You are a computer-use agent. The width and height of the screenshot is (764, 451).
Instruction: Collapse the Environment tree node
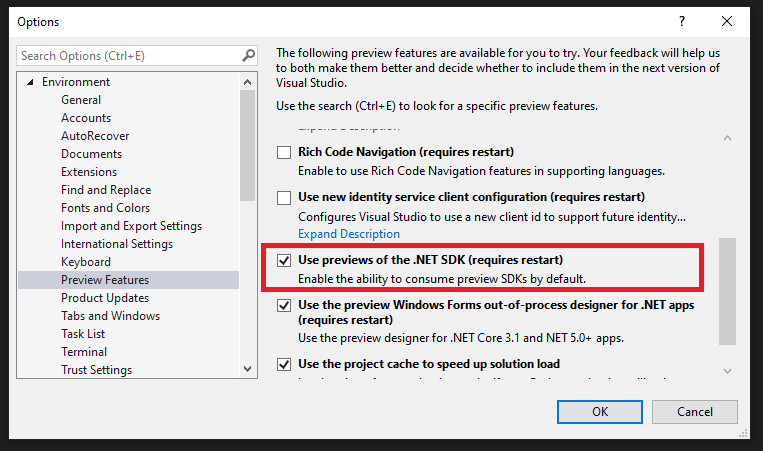(x=30, y=82)
